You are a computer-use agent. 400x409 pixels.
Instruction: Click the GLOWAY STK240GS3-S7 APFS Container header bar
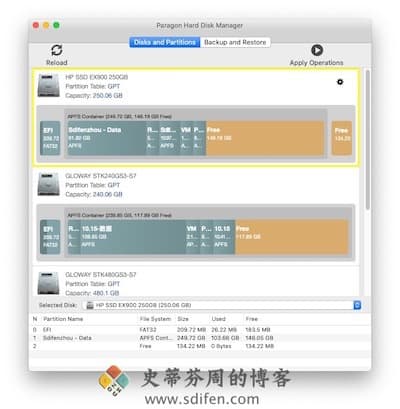(x=208, y=215)
